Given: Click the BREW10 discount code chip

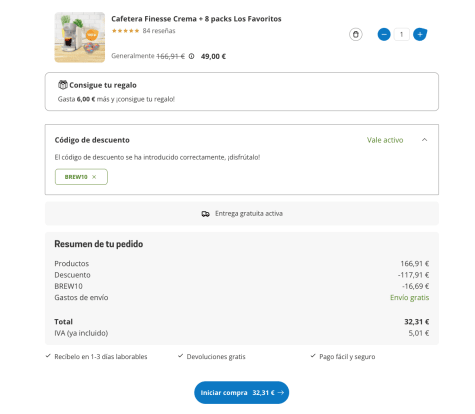Looking at the screenshot, I should pos(81,177).
